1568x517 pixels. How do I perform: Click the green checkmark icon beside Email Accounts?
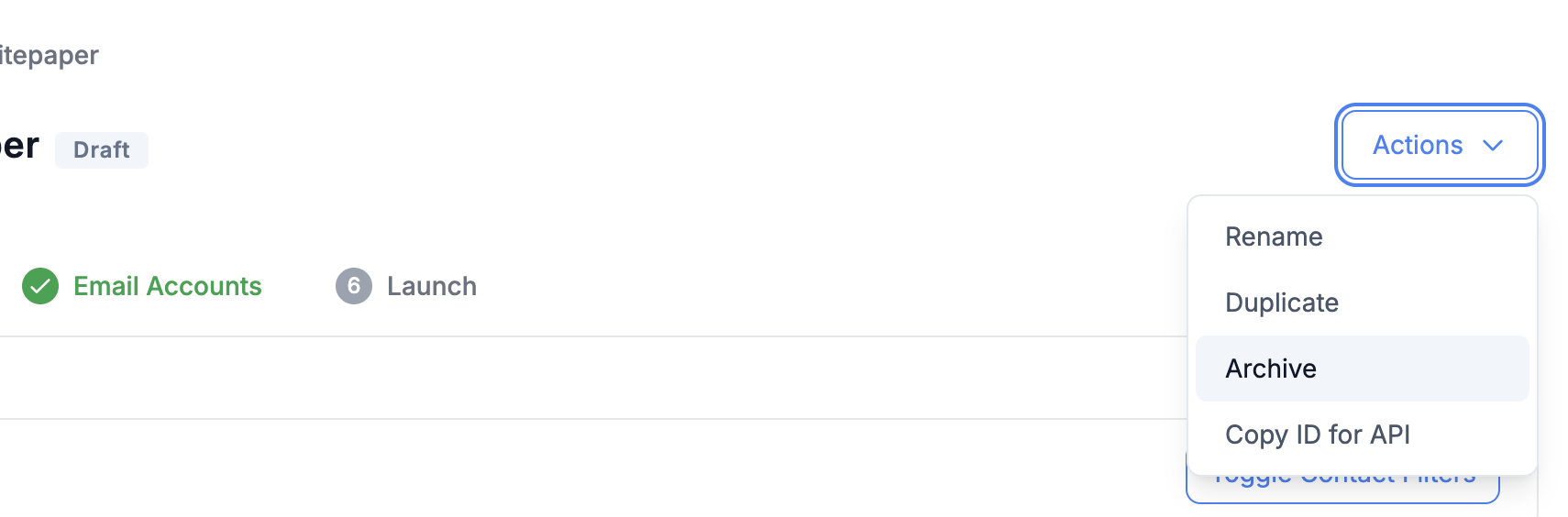coord(40,286)
